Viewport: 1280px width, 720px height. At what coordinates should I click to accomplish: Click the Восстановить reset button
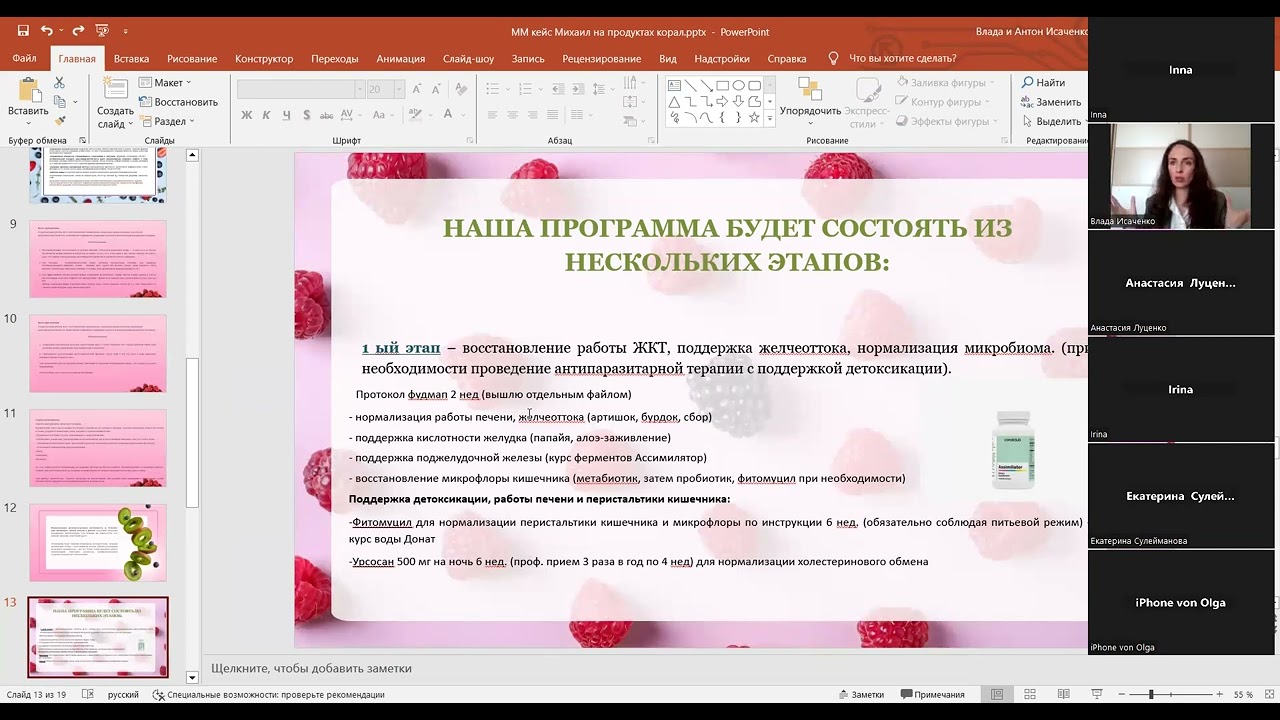point(178,102)
